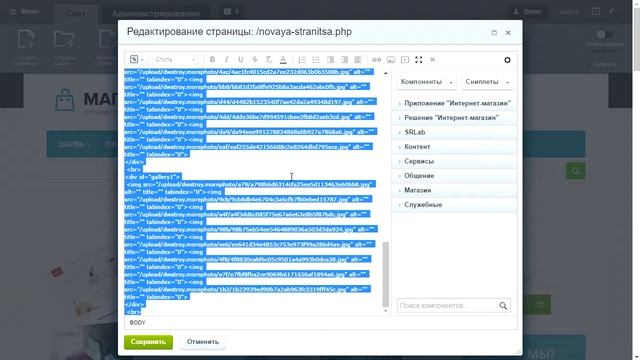Screen dimensions: 640x360
Task: Click the code editor scroll down arrow
Action: coord(386,311)
